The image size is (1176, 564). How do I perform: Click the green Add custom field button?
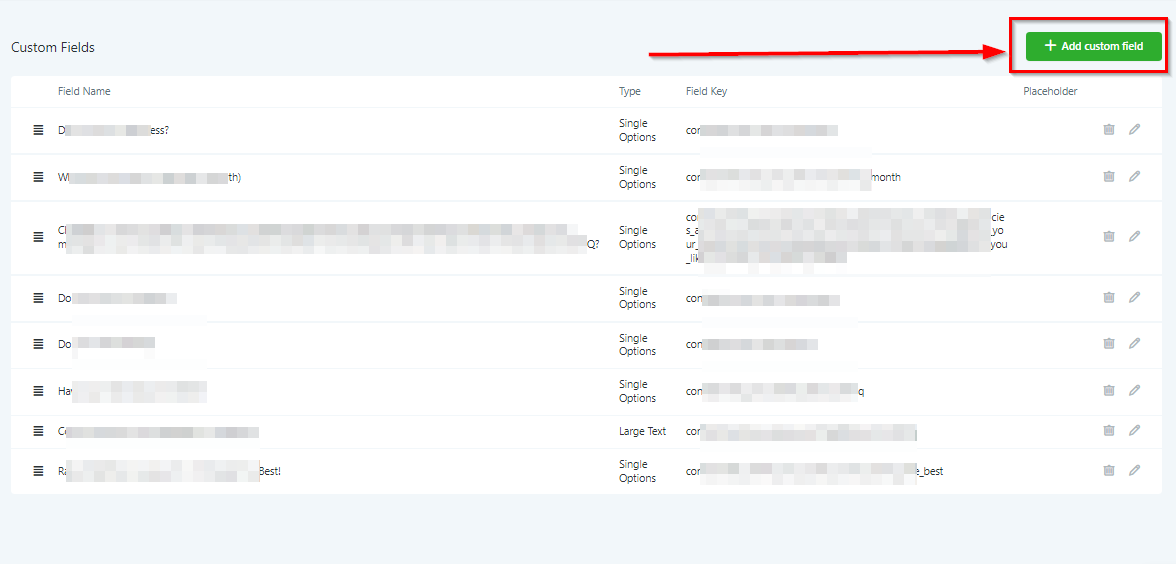(1093, 46)
